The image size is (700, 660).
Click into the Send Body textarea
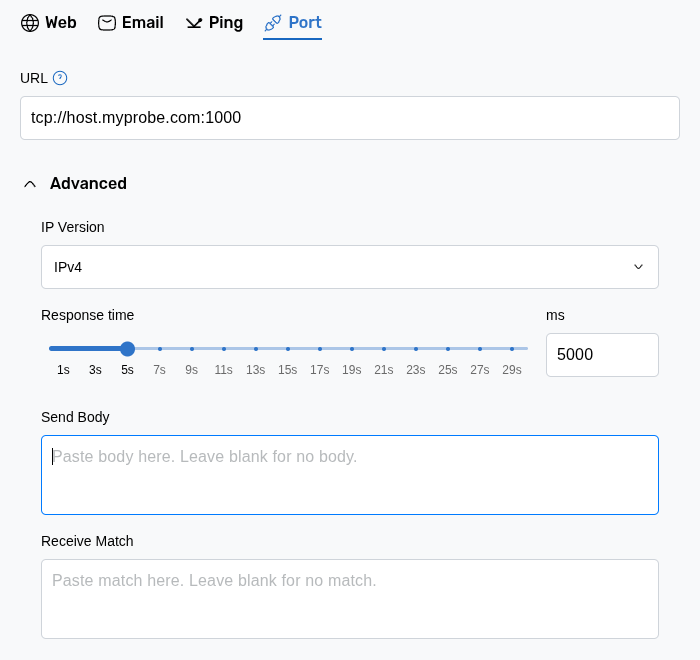(350, 475)
